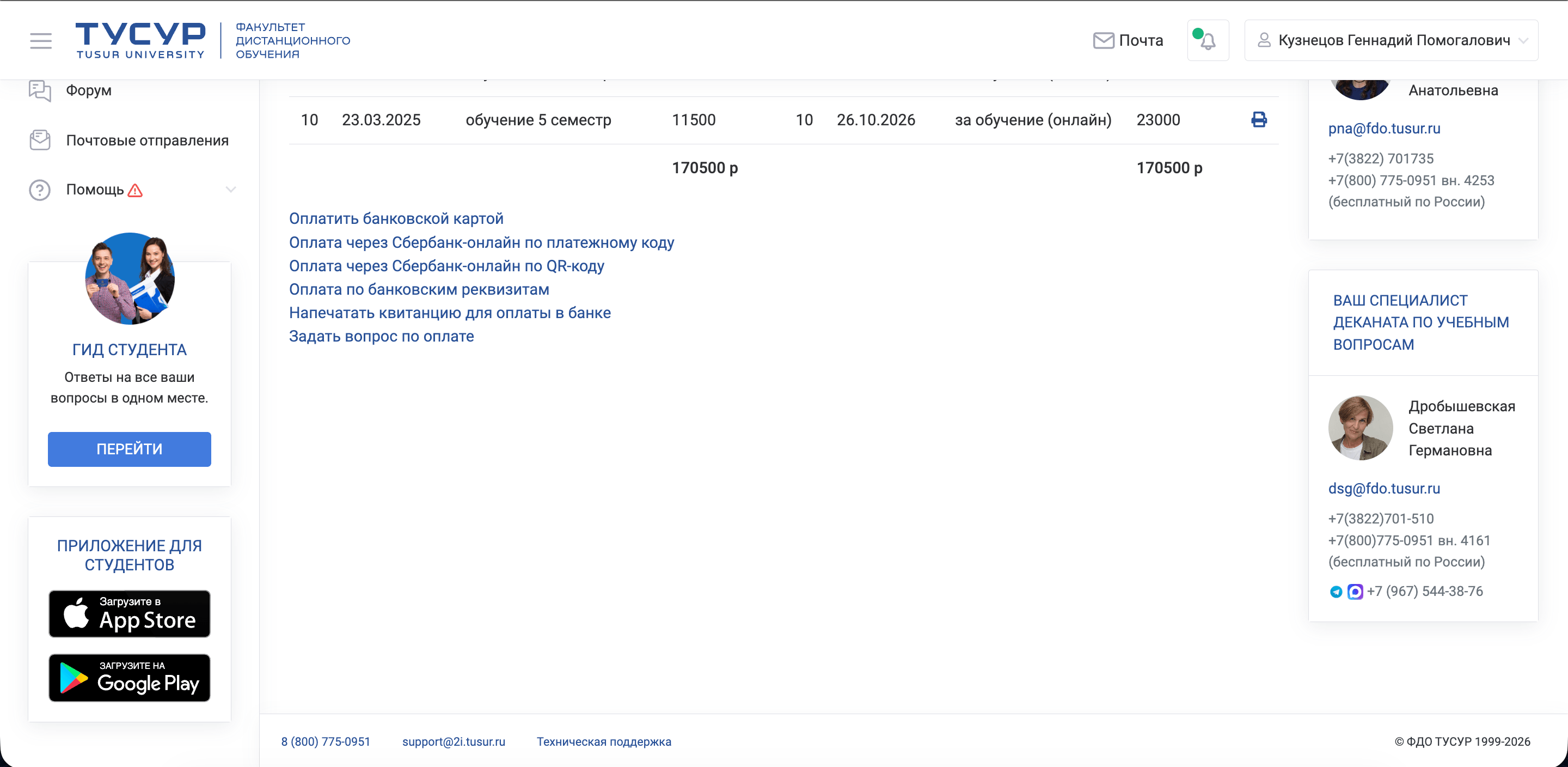Click footer phone 8 (800) 775-0951
Screen dimensions: 1568x767
click(326, 741)
